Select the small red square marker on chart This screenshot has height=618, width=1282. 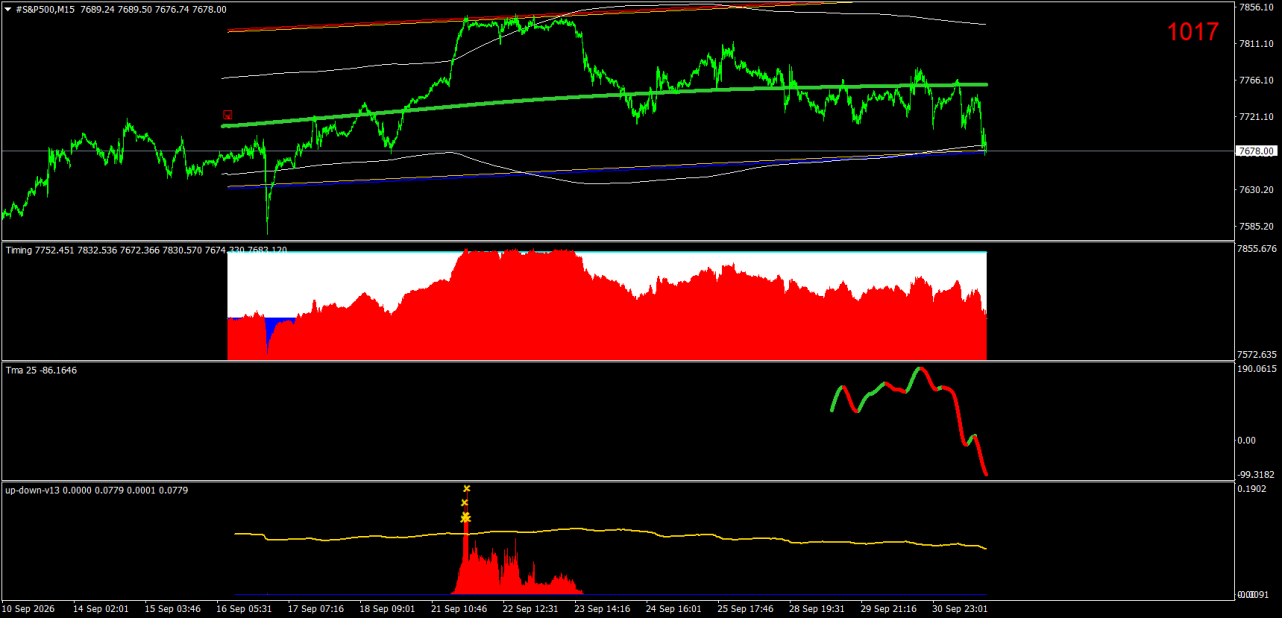tap(228, 115)
